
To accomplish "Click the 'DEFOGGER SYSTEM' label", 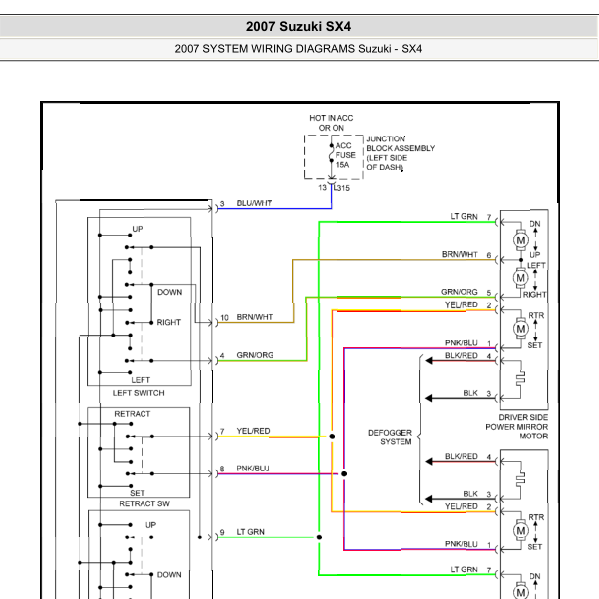I will (x=390, y=437).
